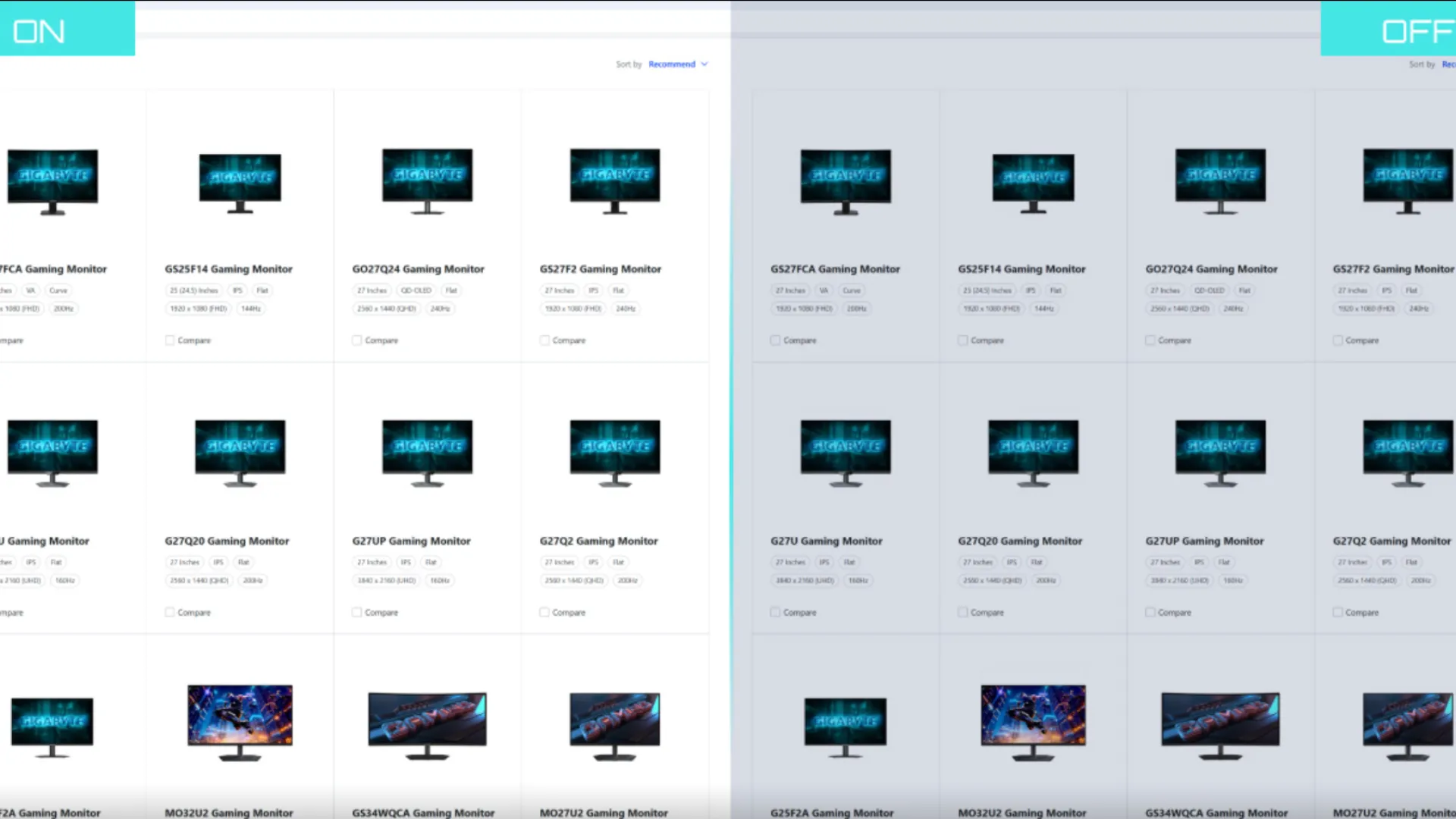This screenshot has height=819, width=1456.
Task: Click GS34WQCA ultrawide image in ON half
Action: (x=427, y=726)
